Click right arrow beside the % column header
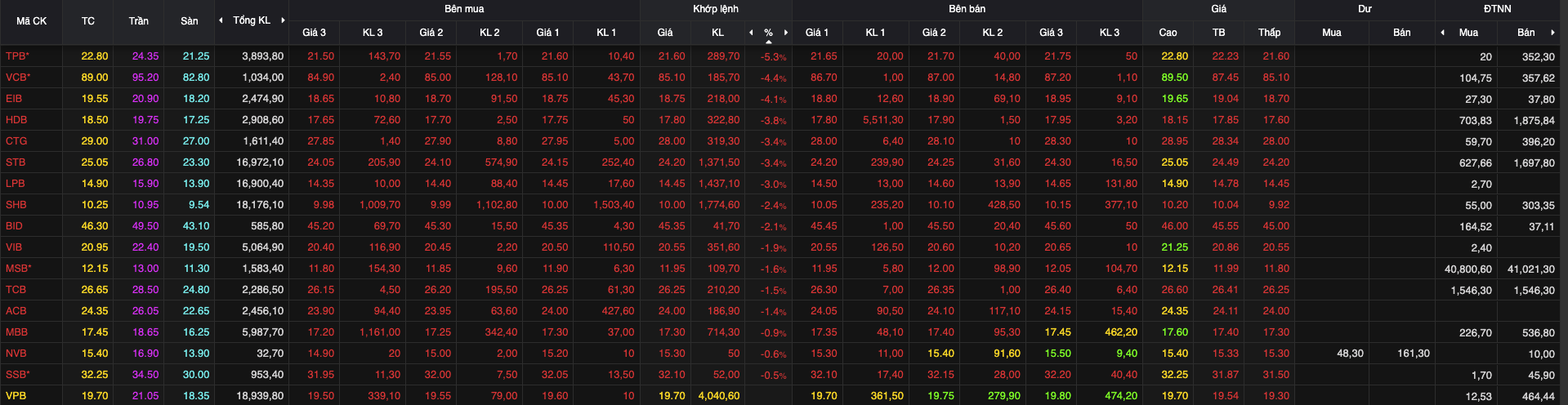This screenshot has width=1568, height=405. coord(786,33)
